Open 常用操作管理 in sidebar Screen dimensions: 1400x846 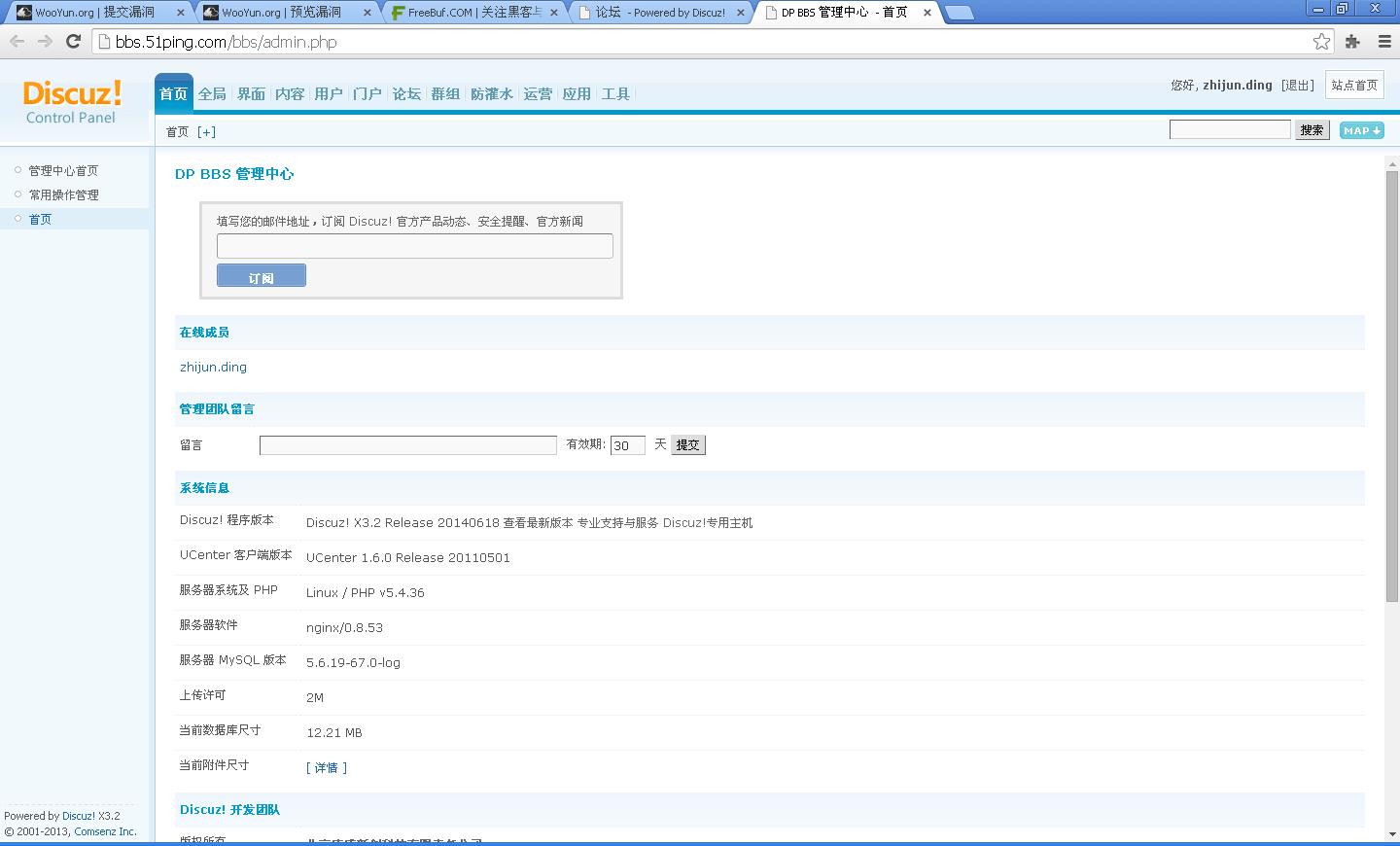coord(63,194)
